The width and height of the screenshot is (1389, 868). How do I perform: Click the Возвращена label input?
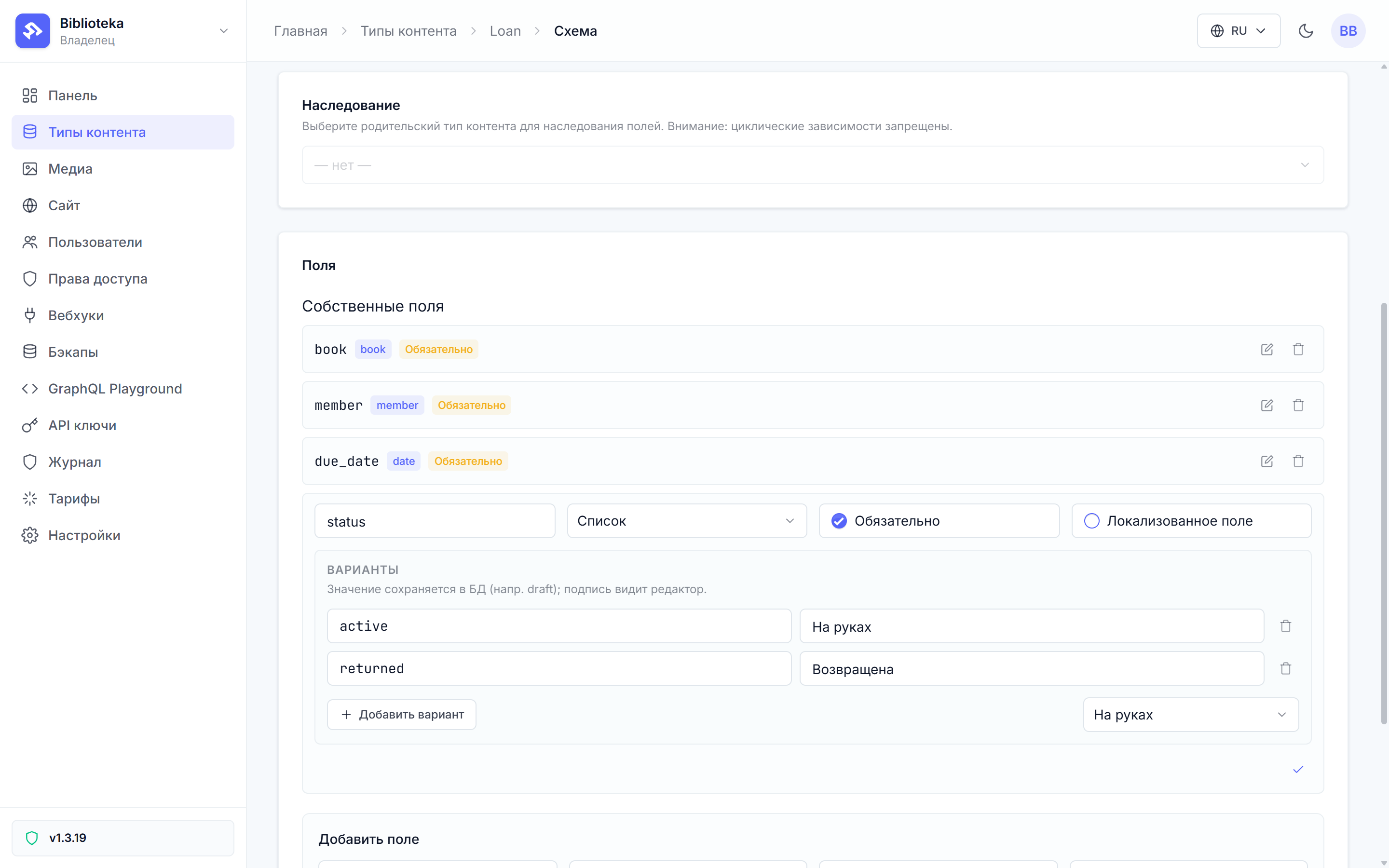[1032, 668]
